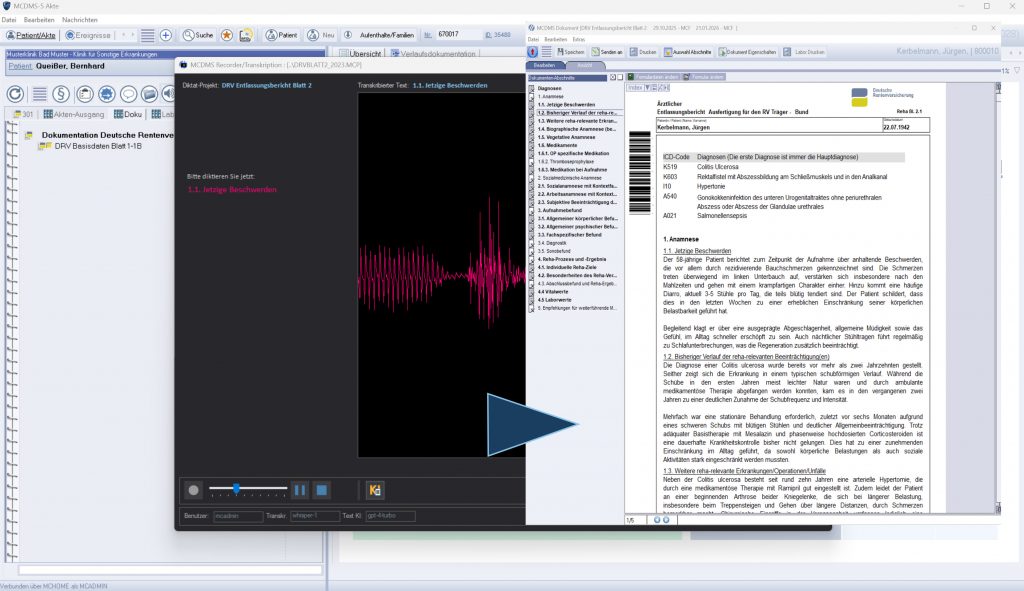Screen dimensions: 1024x591
Task: Click the Suche search button
Action: coord(198,34)
